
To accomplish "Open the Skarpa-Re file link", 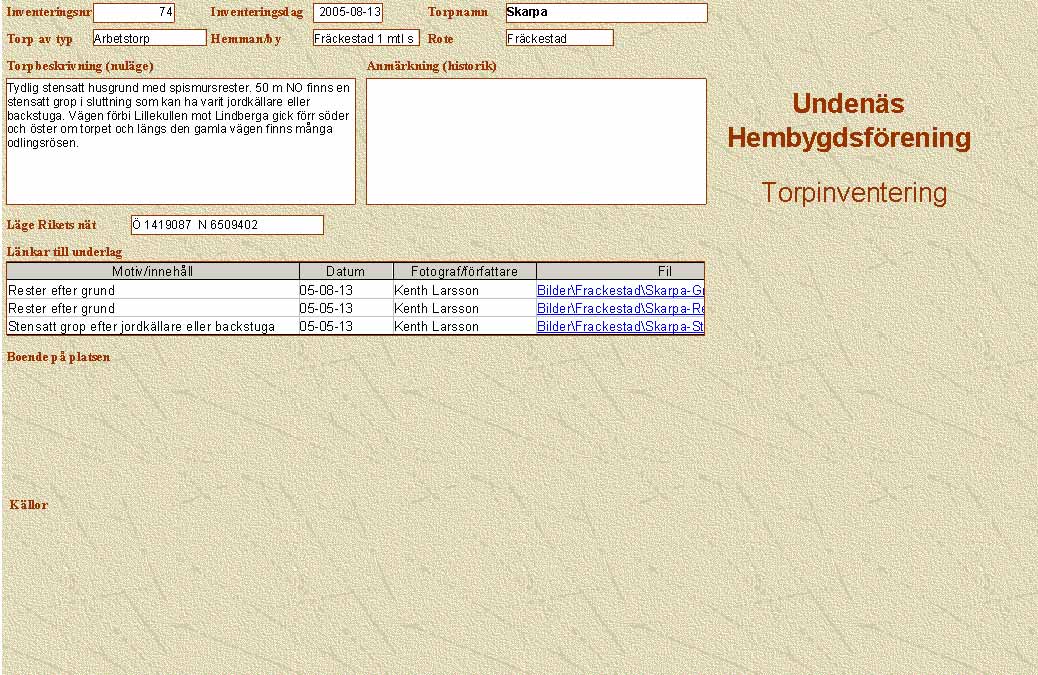I will (x=620, y=309).
